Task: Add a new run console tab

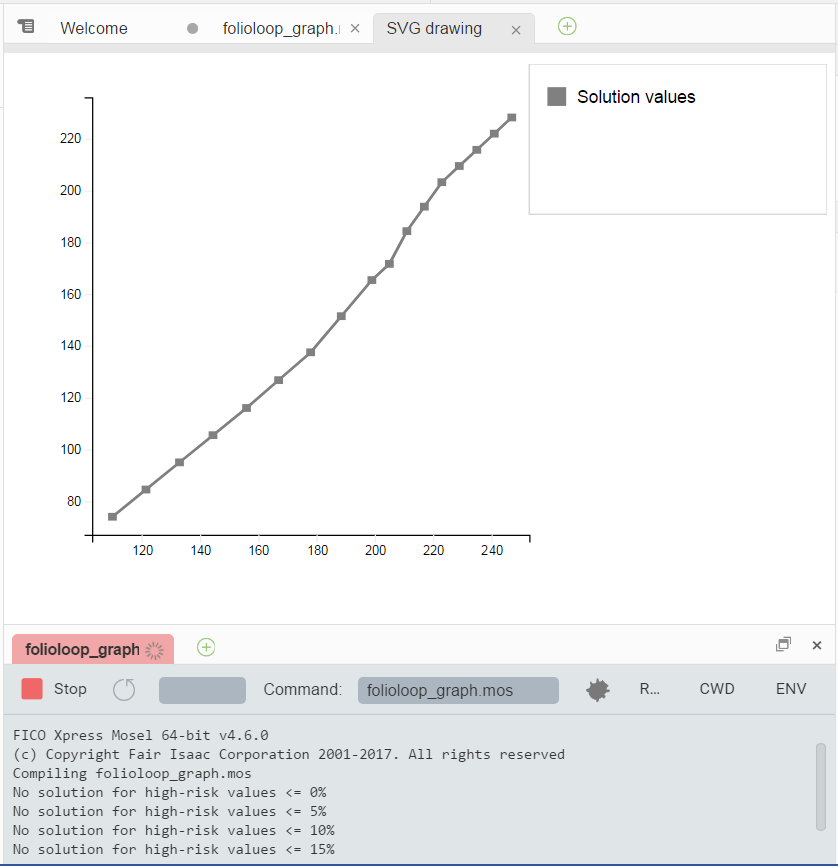Action: click(x=206, y=647)
